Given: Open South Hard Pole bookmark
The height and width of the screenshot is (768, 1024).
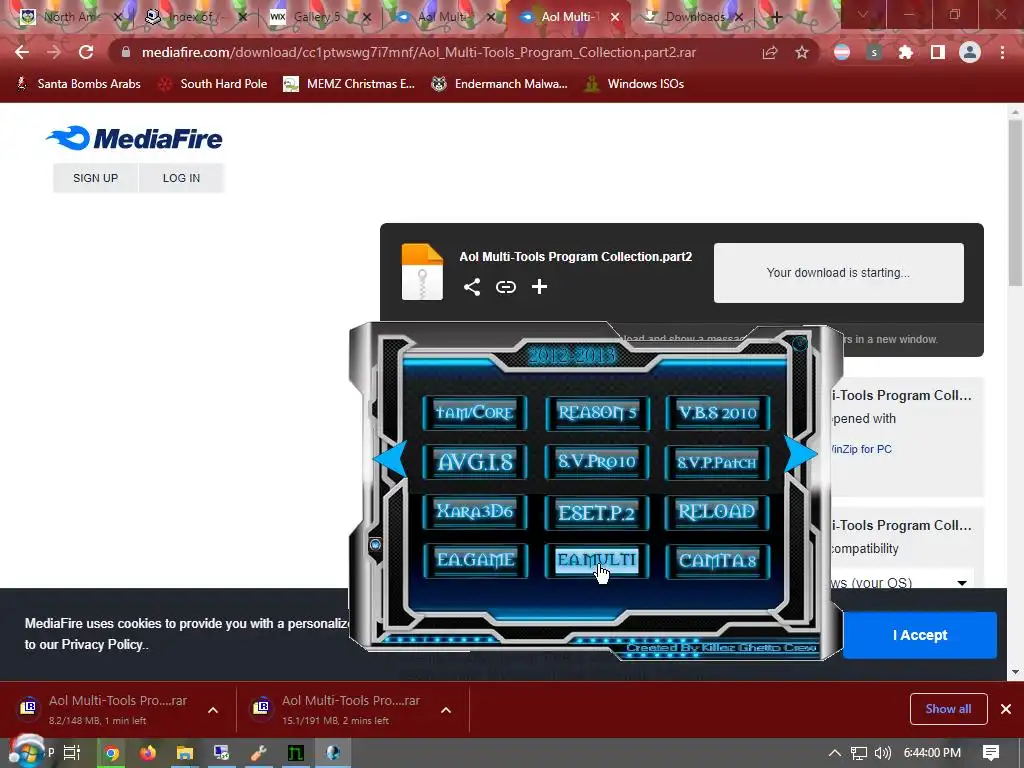Looking at the screenshot, I should 213,84.
